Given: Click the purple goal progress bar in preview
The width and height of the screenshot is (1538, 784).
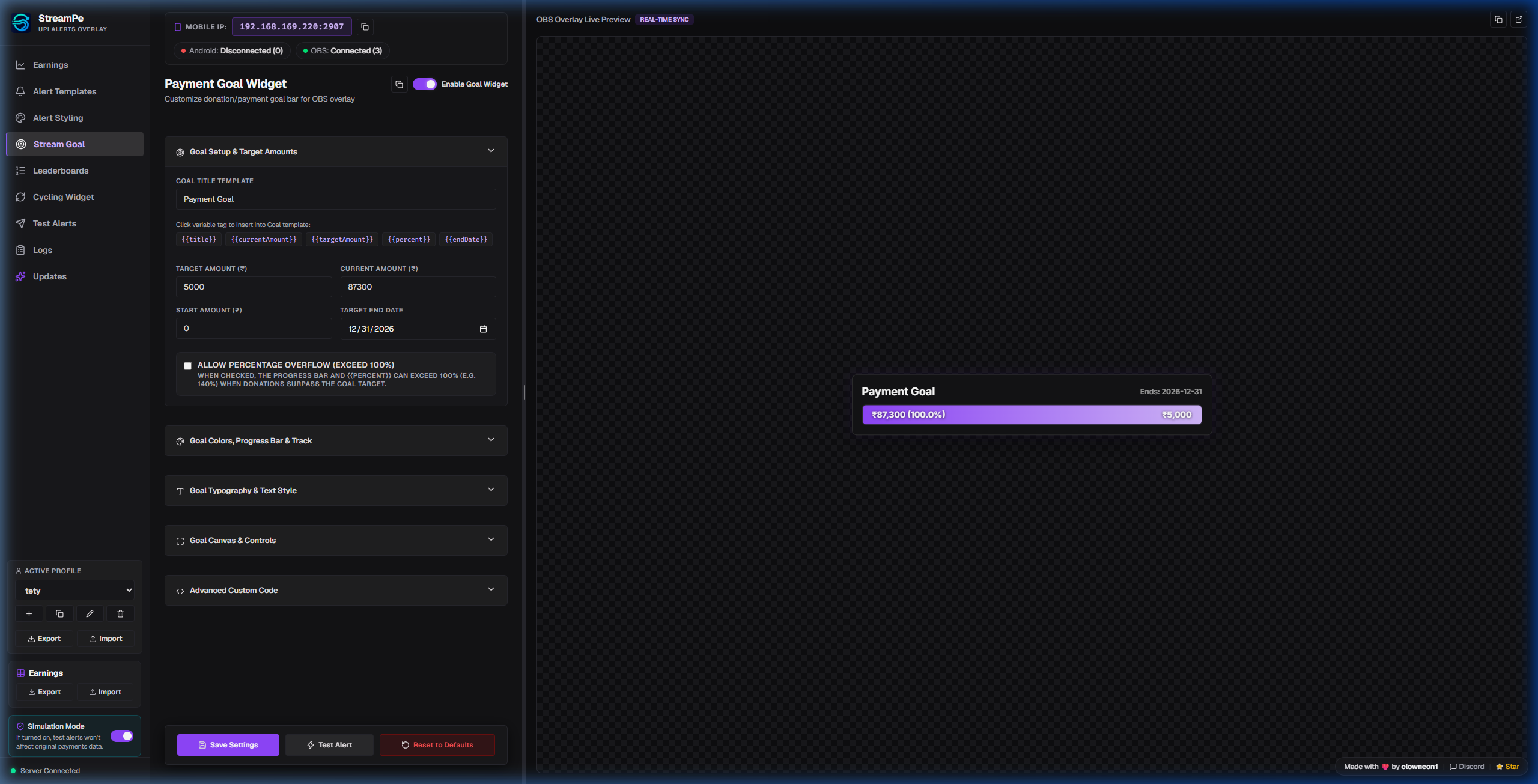Looking at the screenshot, I should 1032,415.
